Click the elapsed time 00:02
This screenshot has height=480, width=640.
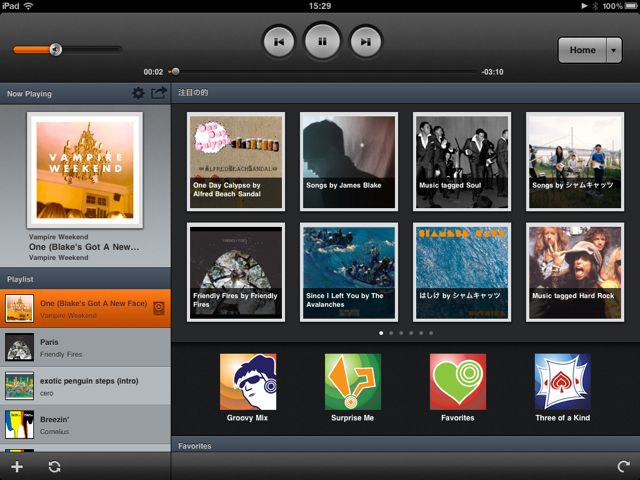tap(153, 72)
